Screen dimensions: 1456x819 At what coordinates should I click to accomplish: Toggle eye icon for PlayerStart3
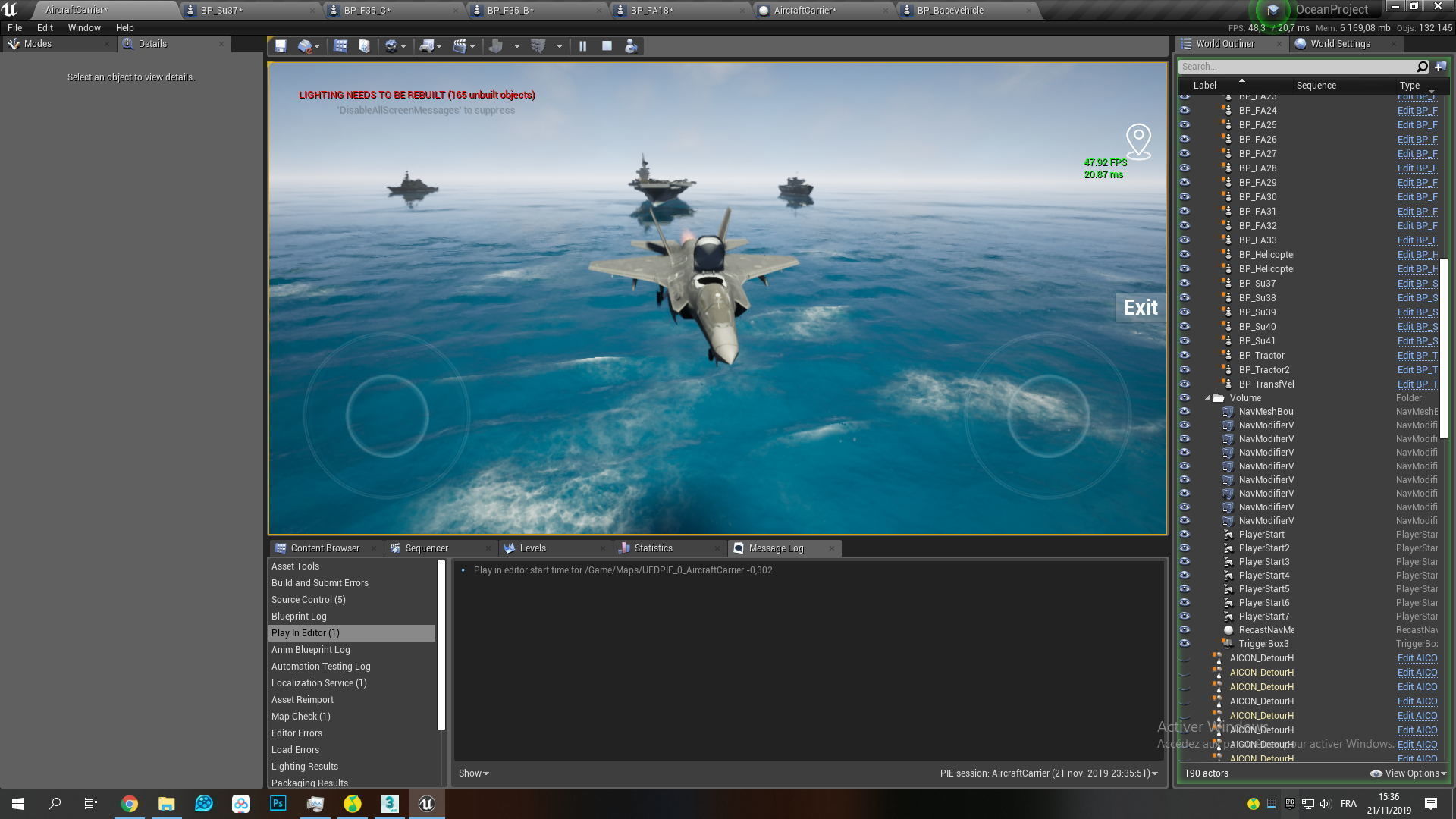1185,562
